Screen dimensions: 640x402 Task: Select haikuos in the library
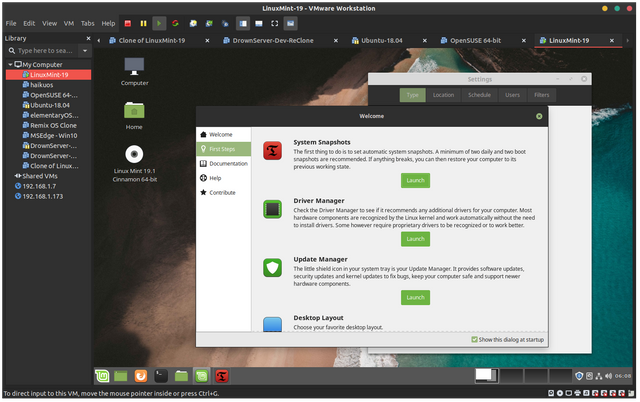42,85
